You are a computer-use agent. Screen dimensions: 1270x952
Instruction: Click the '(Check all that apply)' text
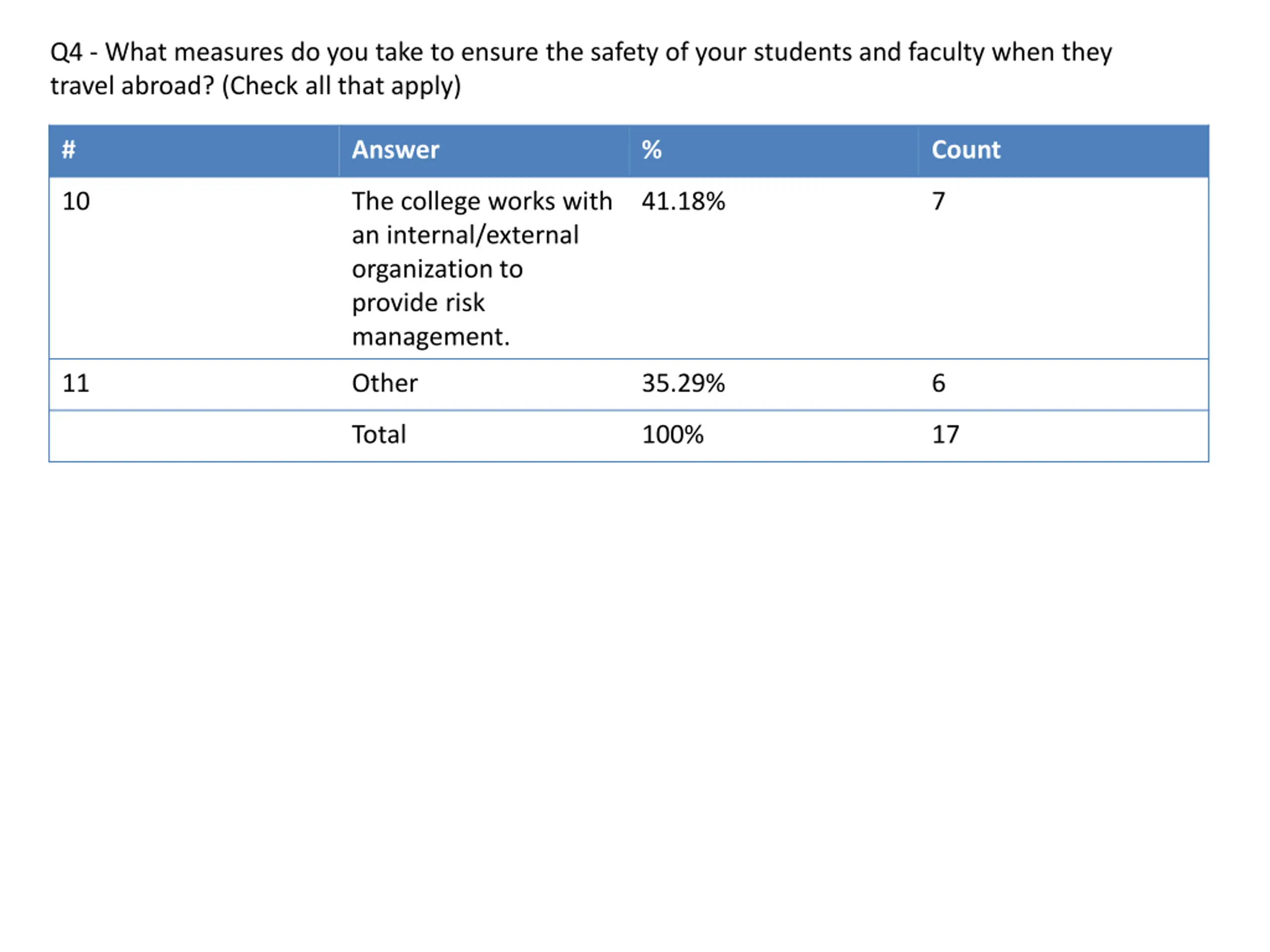point(342,86)
